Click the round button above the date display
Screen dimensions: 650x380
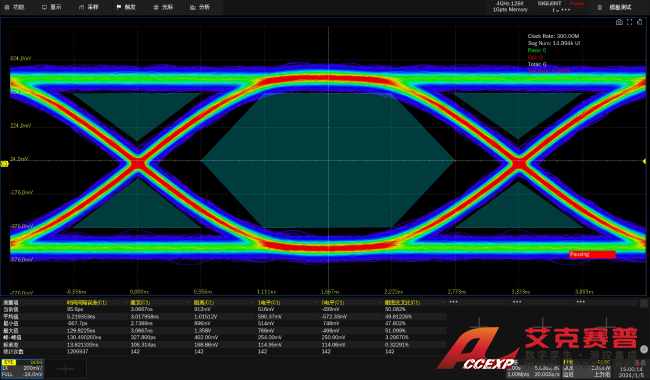644,349
